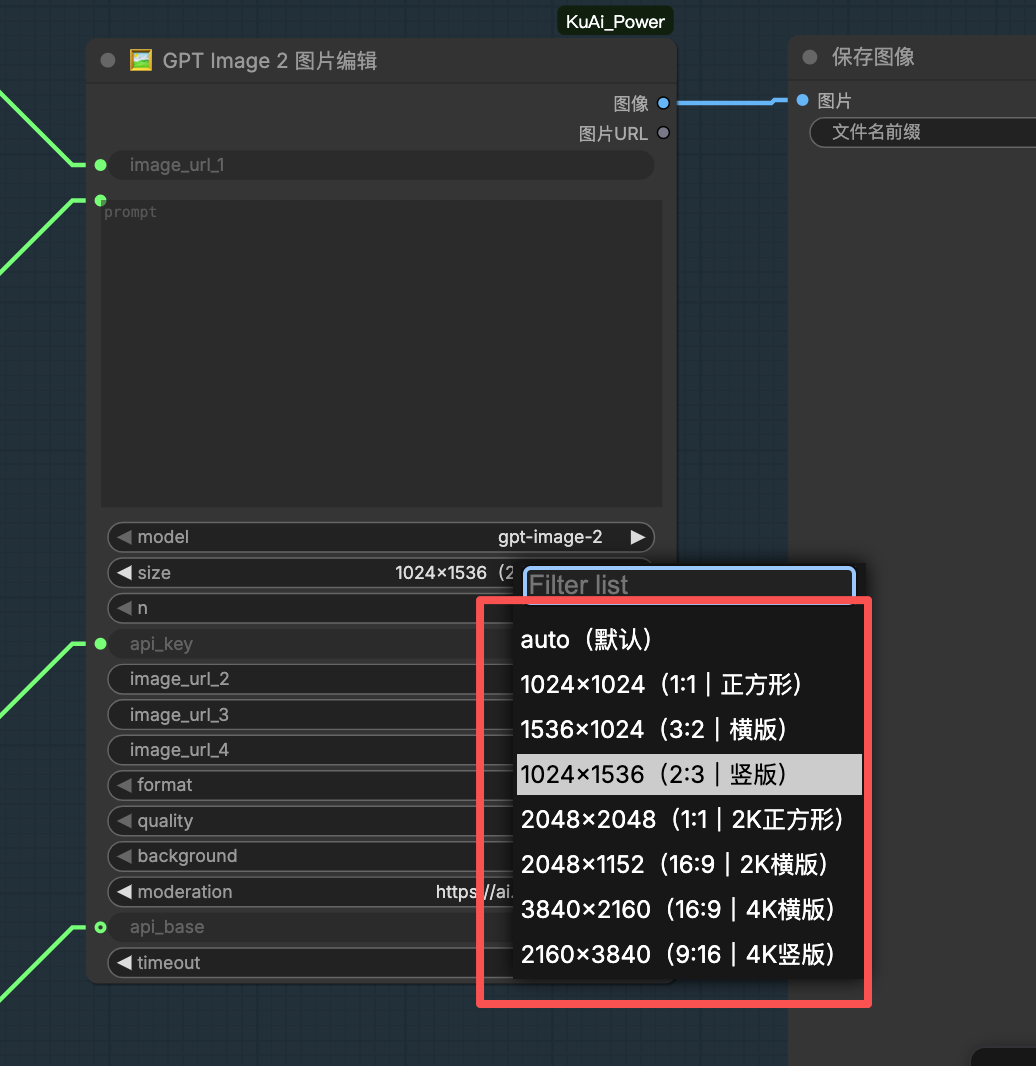The image size is (1036, 1066).
Task: Click the api_base input port
Action: click(101, 927)
